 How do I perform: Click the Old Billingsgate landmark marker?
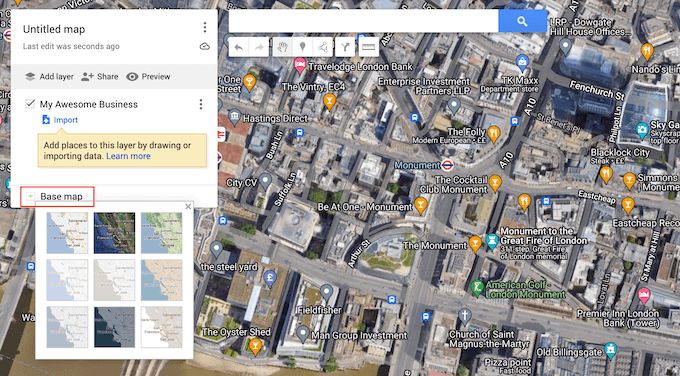click(611, 350)
